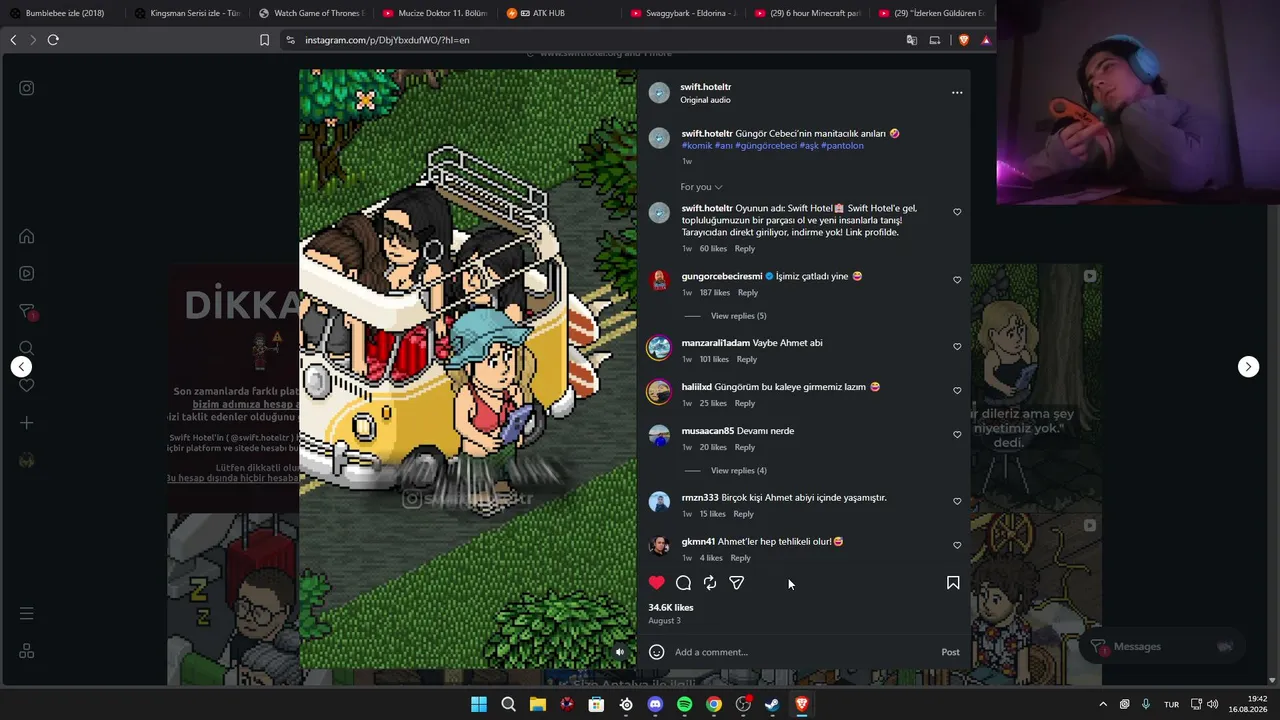Reply to haliilxd's comment

pos(745,403)
